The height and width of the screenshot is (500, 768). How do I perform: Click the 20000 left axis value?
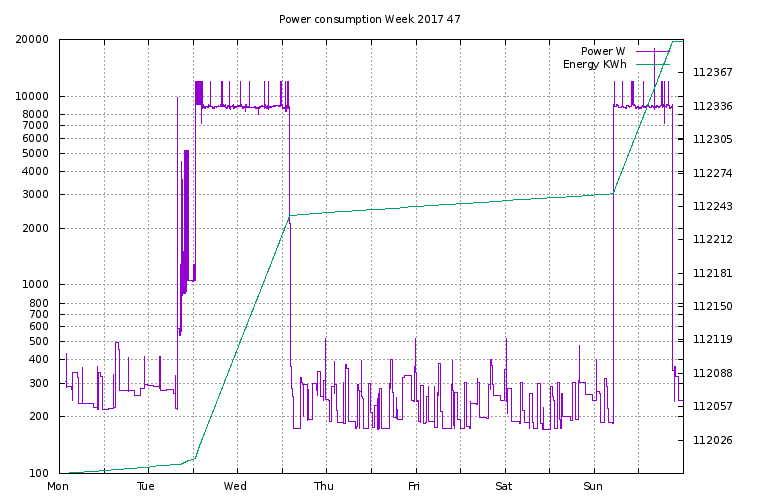(x=32, y=39)
